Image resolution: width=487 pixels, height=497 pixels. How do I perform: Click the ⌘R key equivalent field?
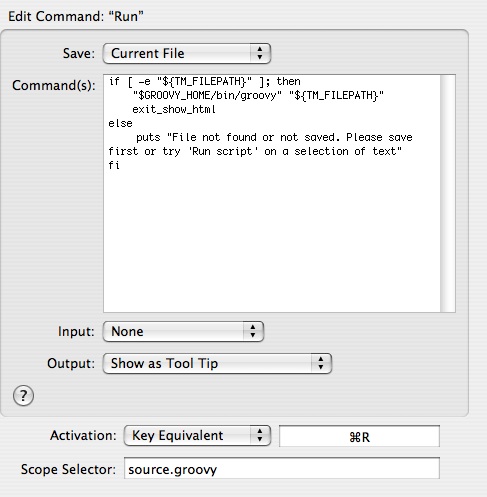(x=359, y=436)
